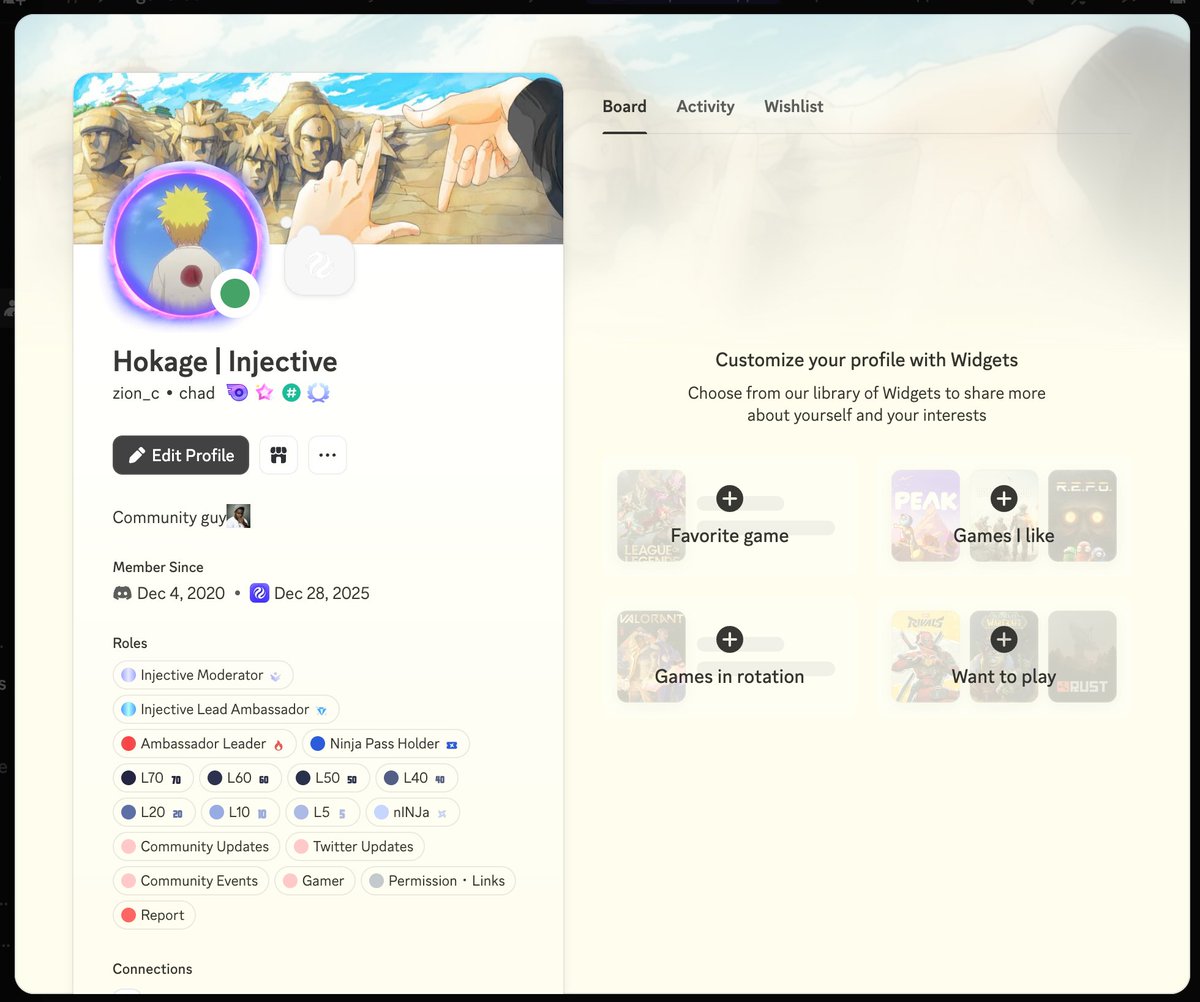Click the Permission · Links role
The image size is (1200, 1002).
click(x=438, y=880)
